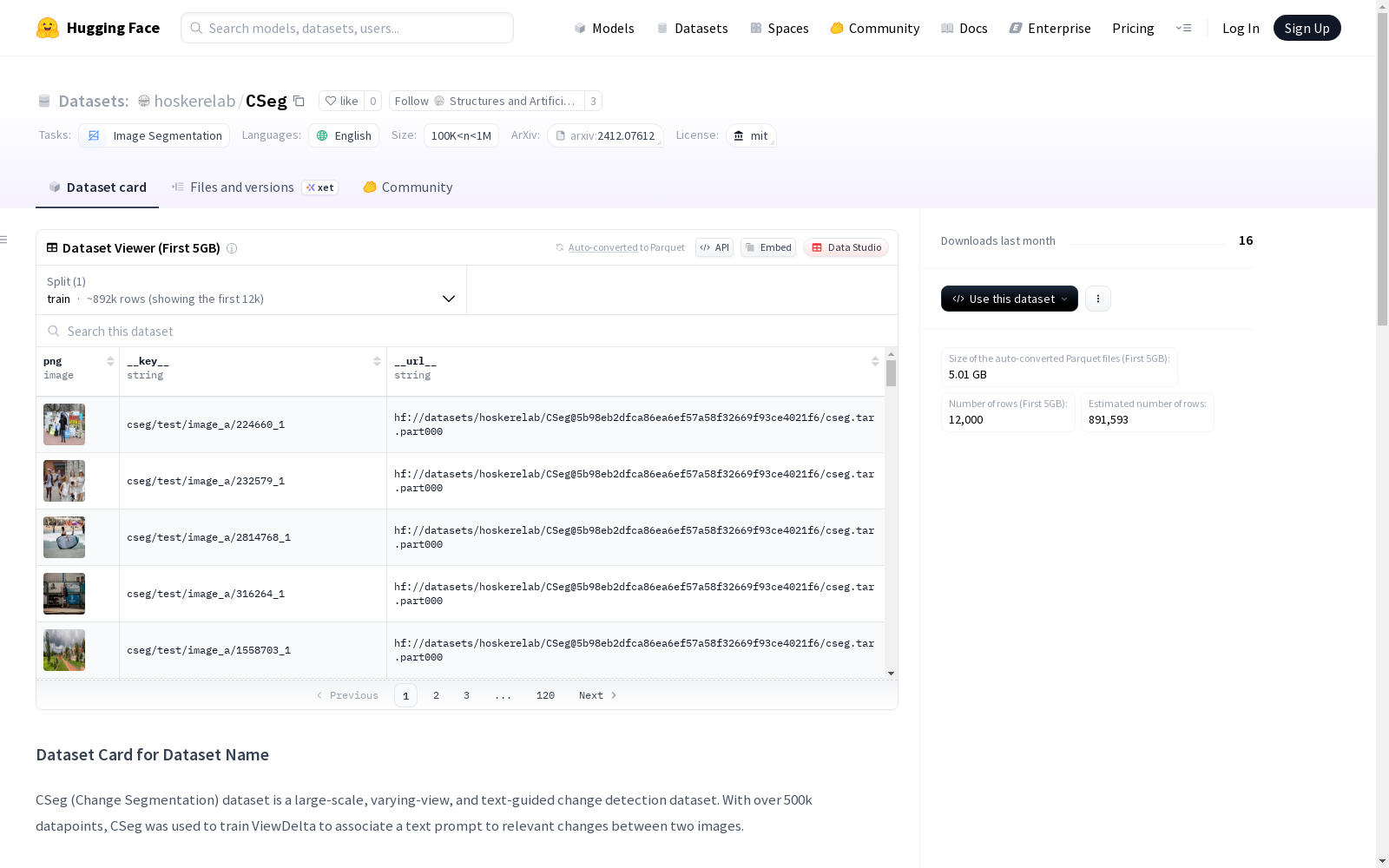Copy dataset name with copy icon
This screenshot has width=1389, height=868.
click(x=299, y=101)
